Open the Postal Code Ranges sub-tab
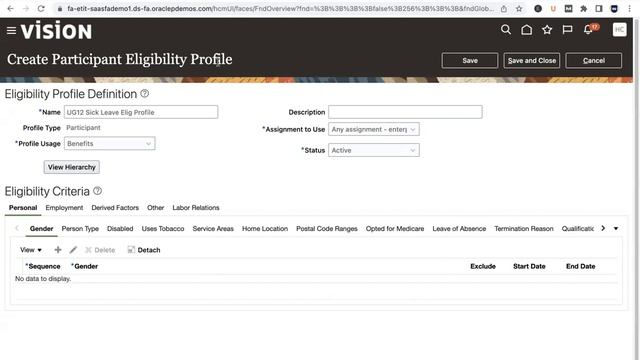Viewport: 640px width, 360px height. (x=327, y=229)
